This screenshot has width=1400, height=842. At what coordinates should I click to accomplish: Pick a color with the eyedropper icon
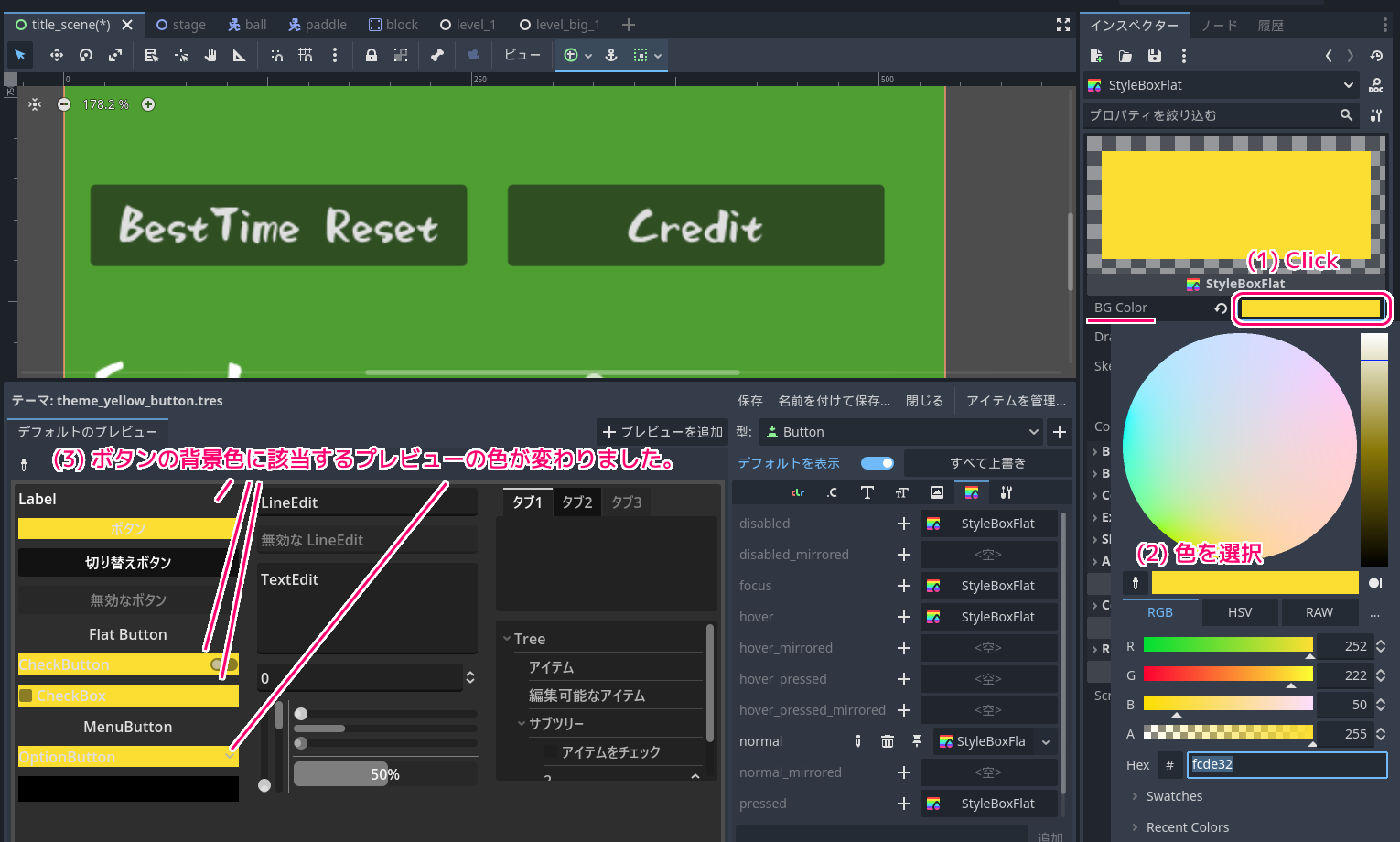pos(1136,583)
